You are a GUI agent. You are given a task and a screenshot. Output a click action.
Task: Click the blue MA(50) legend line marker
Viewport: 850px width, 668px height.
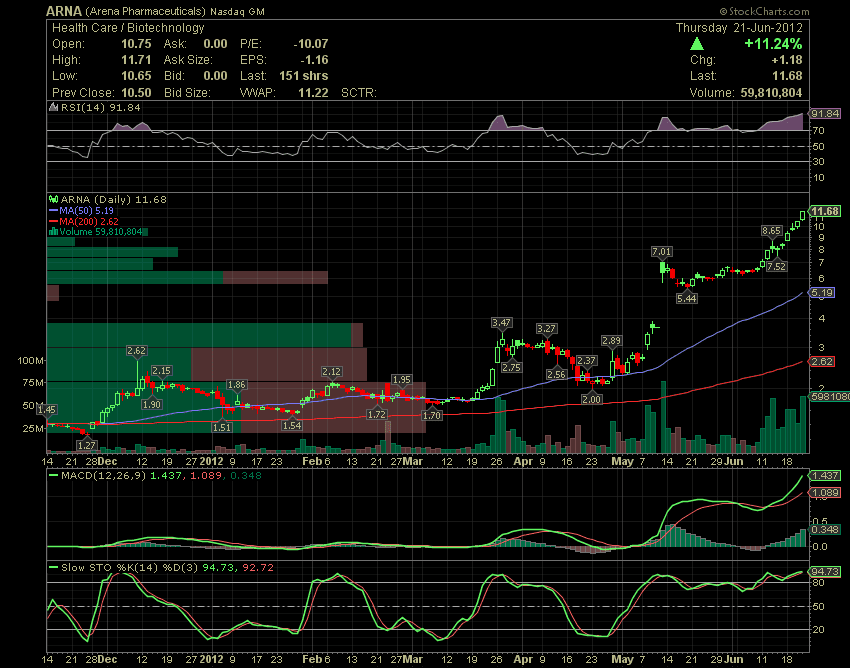[x=54, y=210]
